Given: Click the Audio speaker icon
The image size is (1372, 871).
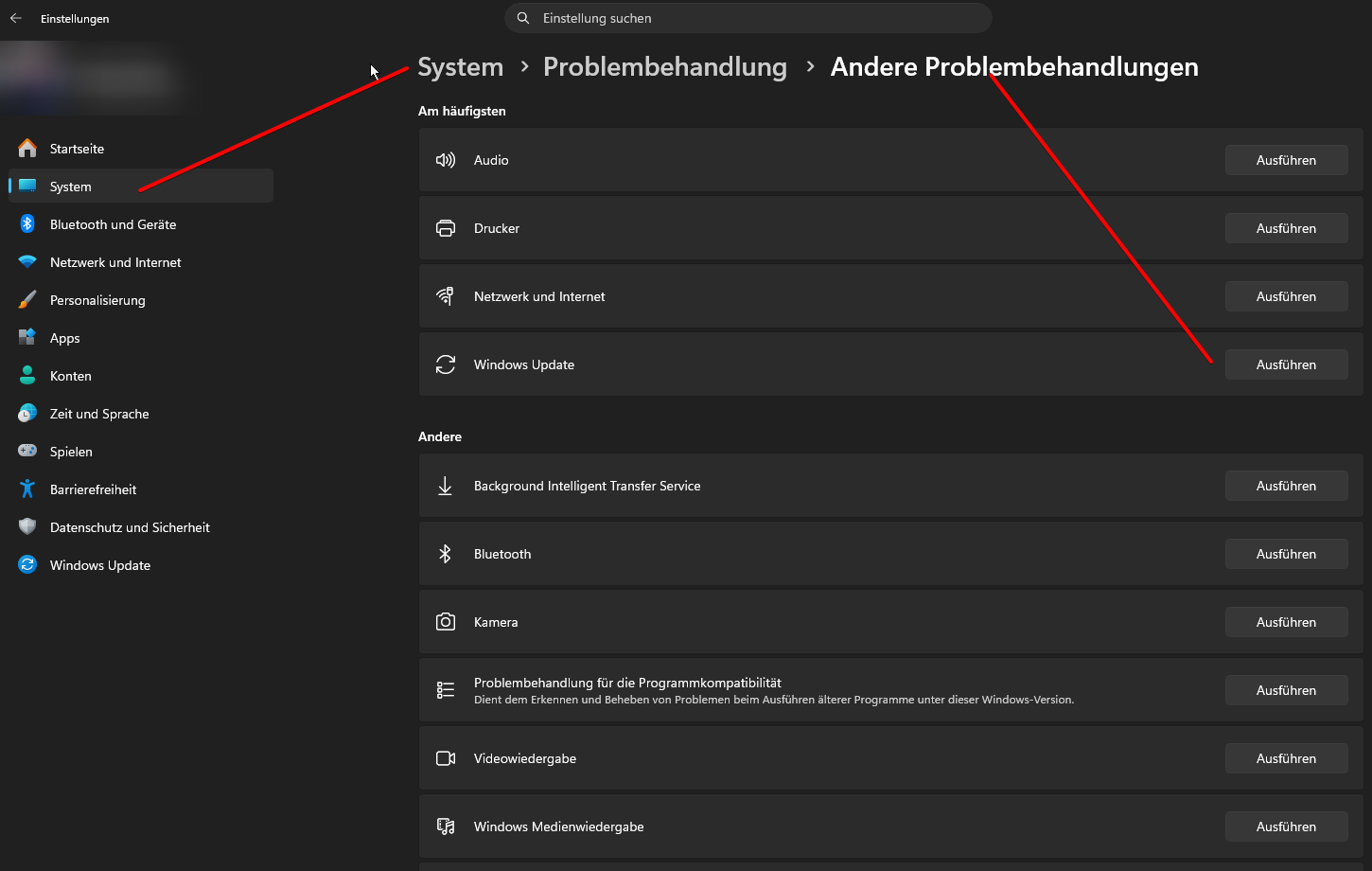Looking at the screenshot, I should pyautogui.click(x=445, y=160).
